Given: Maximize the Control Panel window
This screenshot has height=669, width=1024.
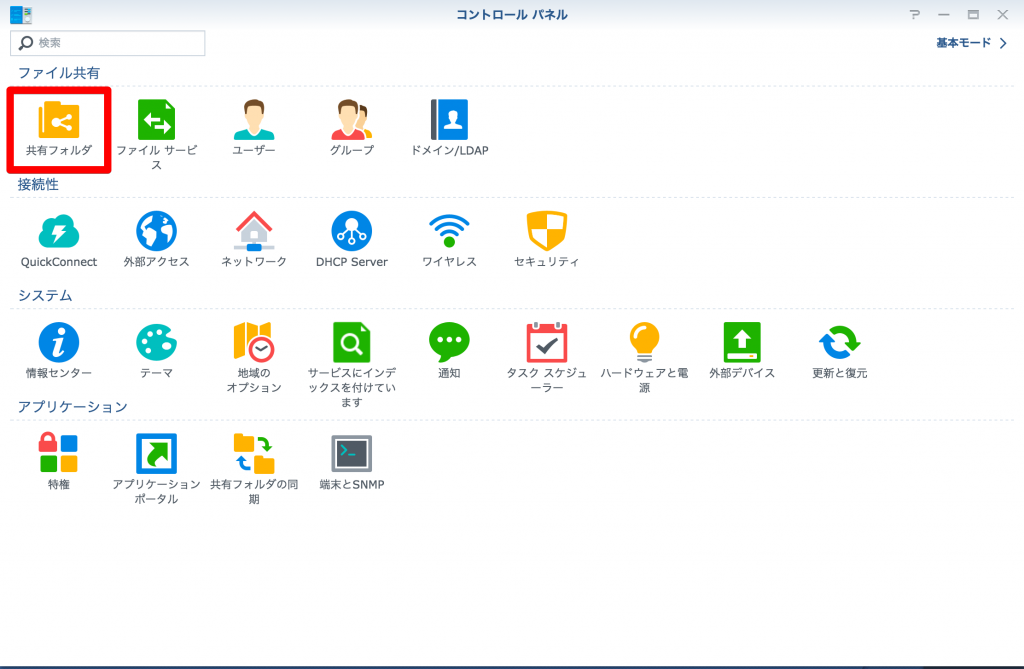Looking at the screenshot, I should point(973,14).
